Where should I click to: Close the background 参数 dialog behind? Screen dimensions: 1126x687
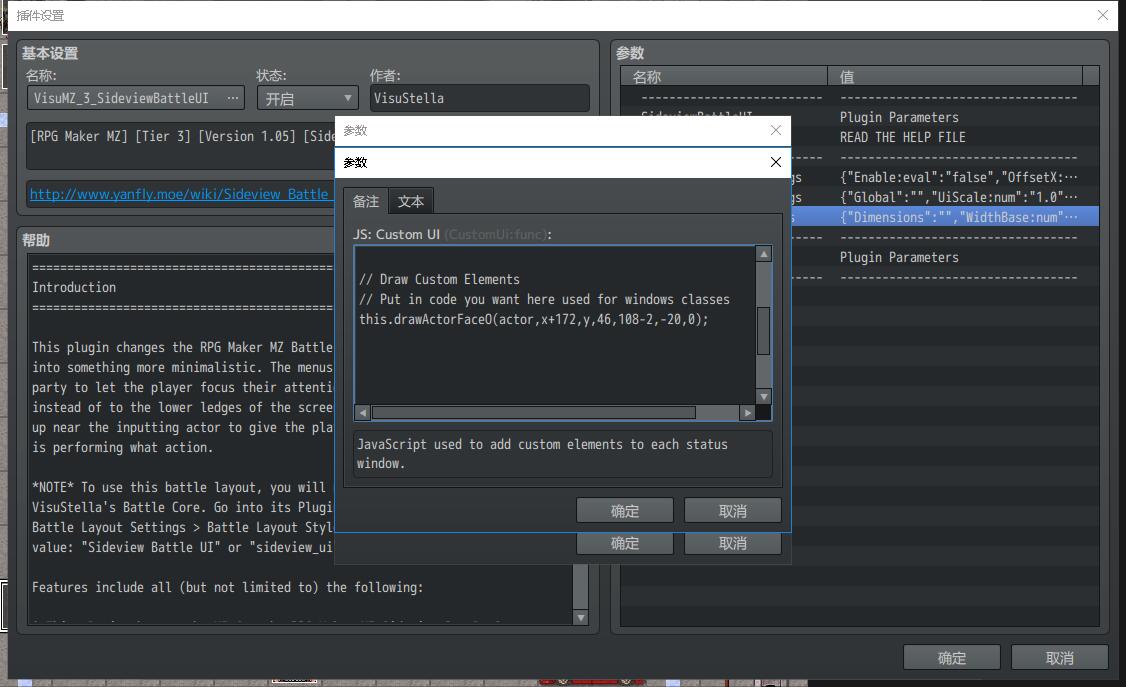(x=776, y=130)
